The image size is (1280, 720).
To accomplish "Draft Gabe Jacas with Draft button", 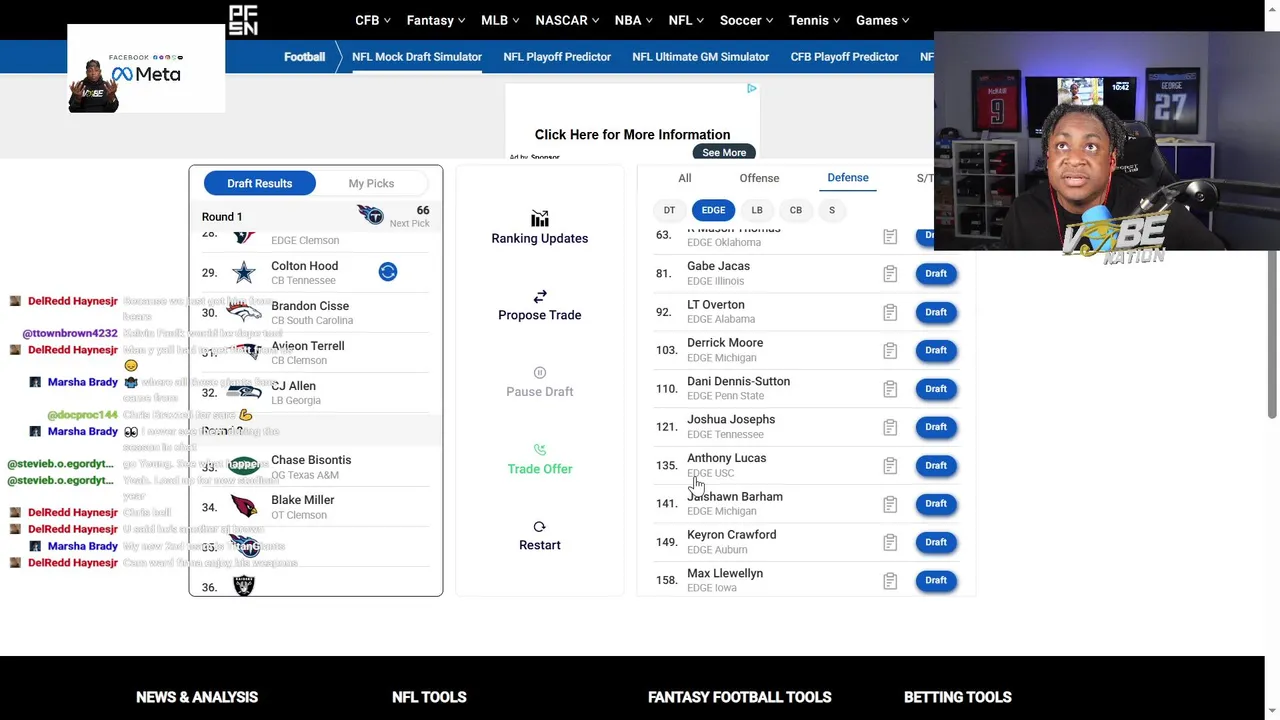I will (936, 273).
